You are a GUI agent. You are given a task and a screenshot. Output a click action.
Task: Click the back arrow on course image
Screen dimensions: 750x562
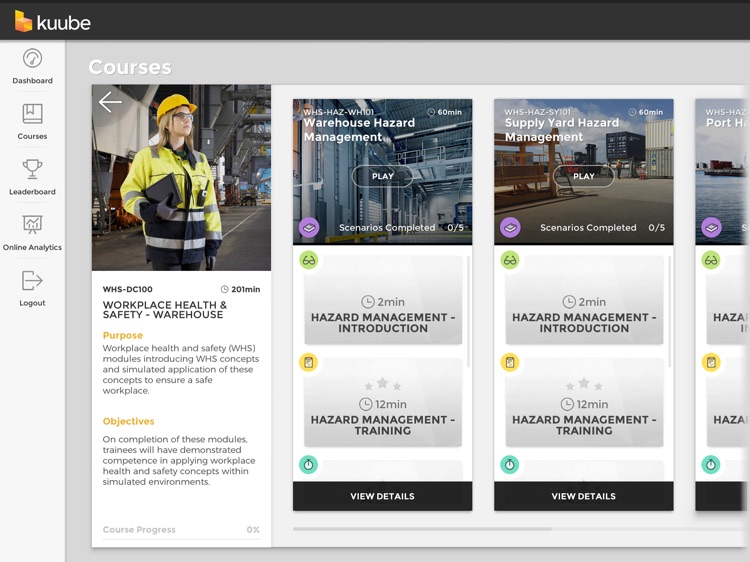tap(110, 102)
